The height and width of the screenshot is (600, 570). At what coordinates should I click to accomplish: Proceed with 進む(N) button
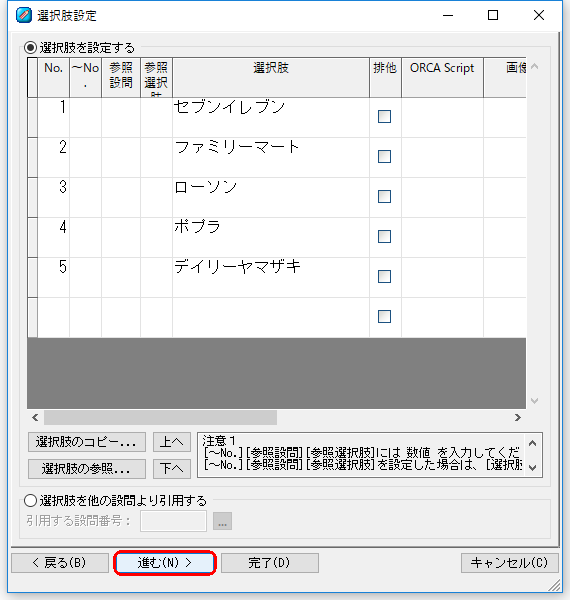coord(165,563)
